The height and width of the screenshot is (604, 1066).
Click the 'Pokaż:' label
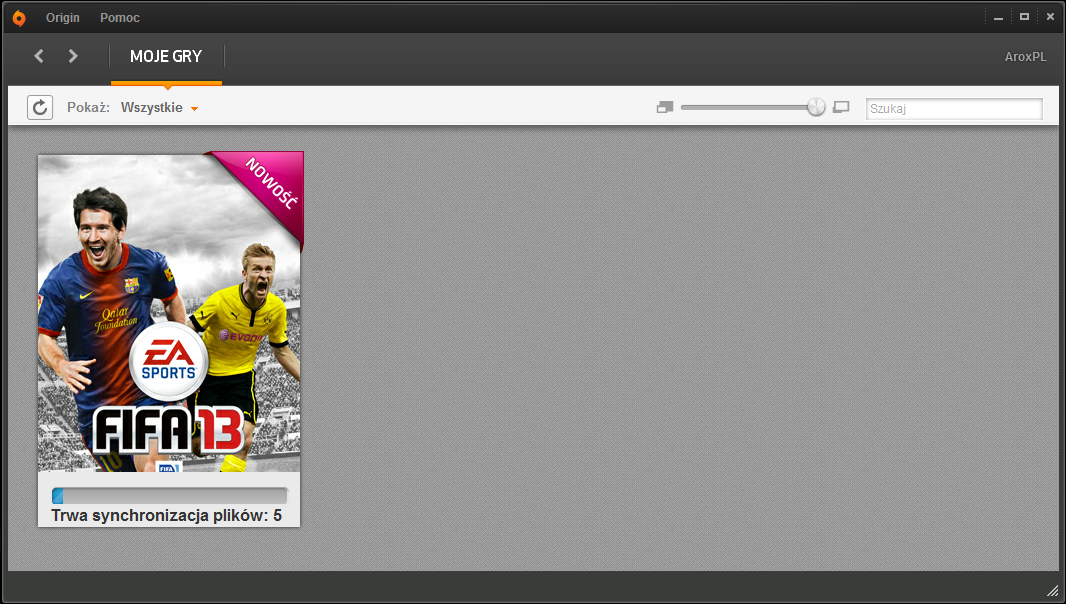pos(88,107)
